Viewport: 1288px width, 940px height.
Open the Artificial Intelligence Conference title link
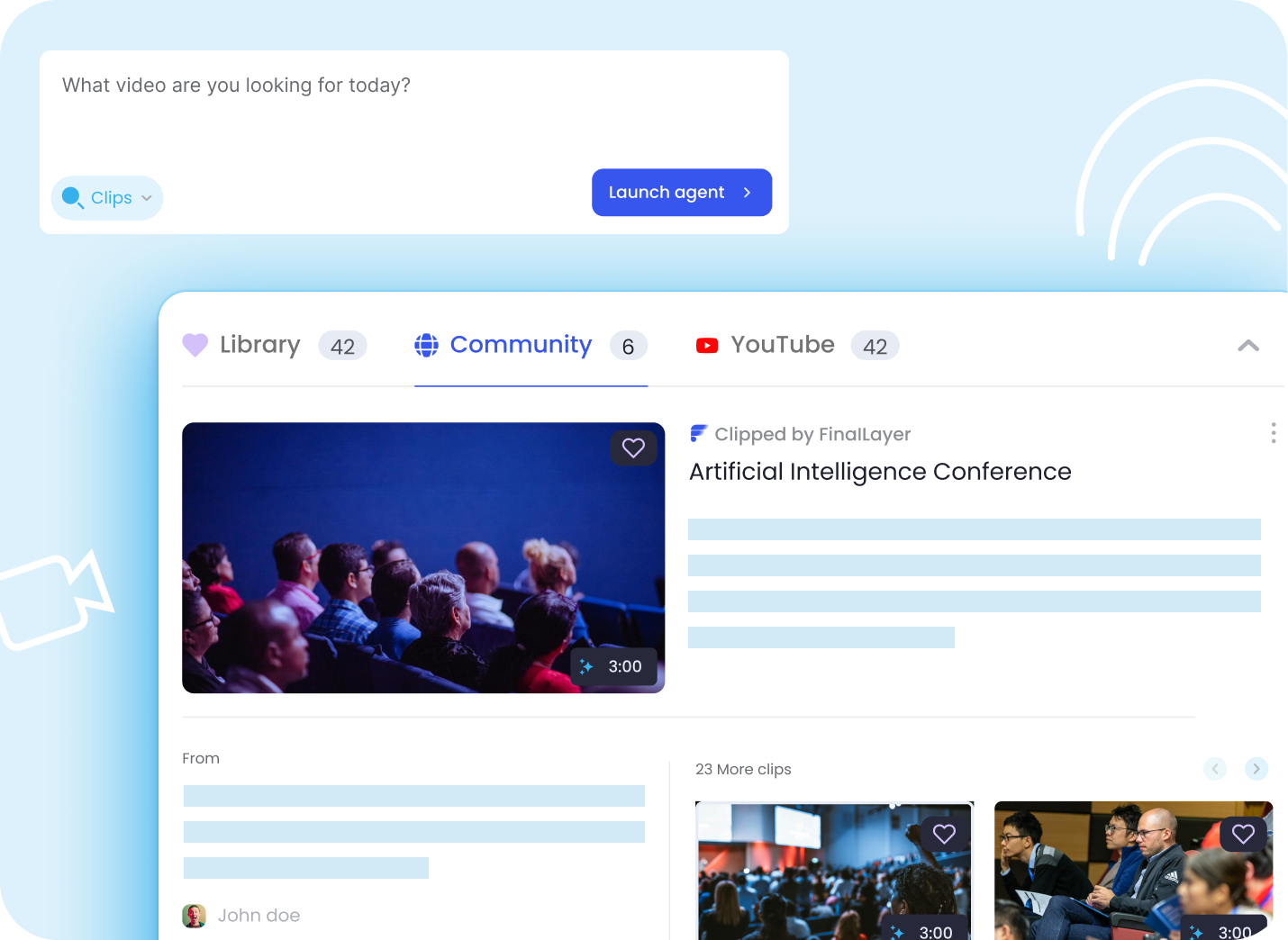[x=880, y=471]
